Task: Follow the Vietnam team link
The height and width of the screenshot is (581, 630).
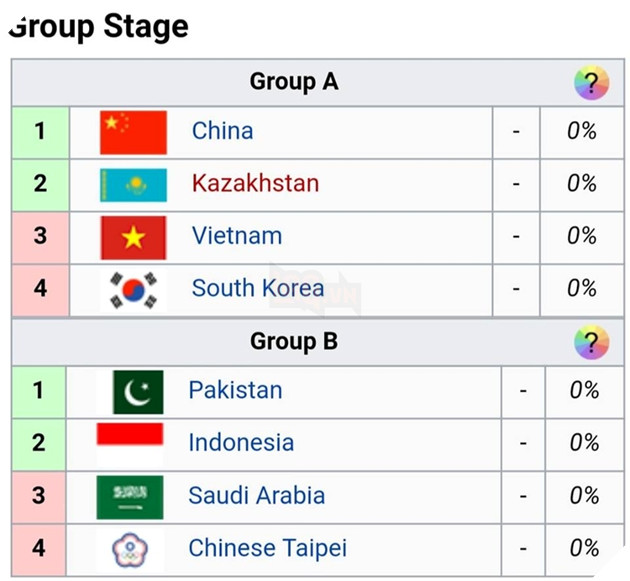Action: (x=237, y=235)
